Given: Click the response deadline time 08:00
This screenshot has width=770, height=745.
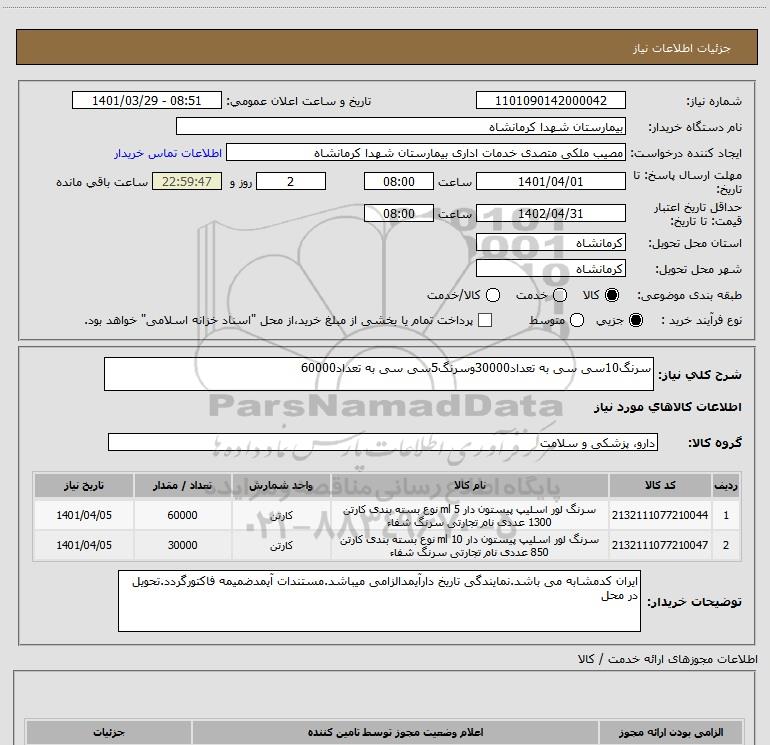Looking at the screenshot, I should point(399,181).
